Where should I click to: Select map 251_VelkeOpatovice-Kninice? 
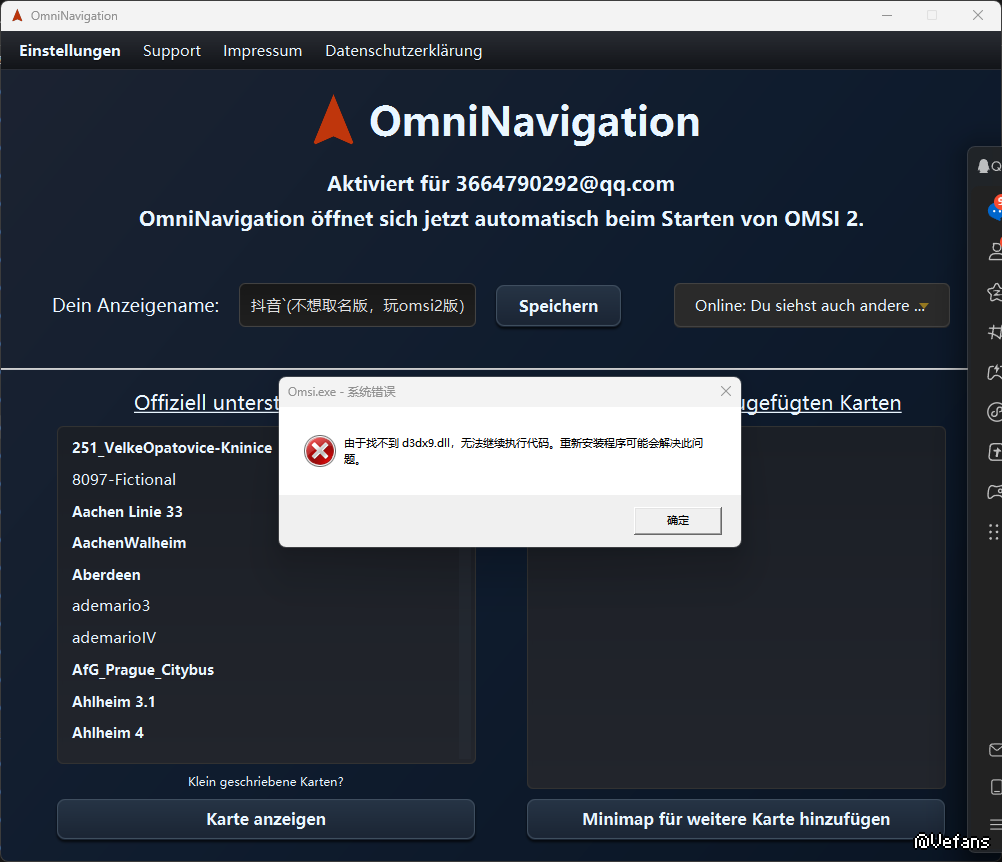click(x=172, y=448)
